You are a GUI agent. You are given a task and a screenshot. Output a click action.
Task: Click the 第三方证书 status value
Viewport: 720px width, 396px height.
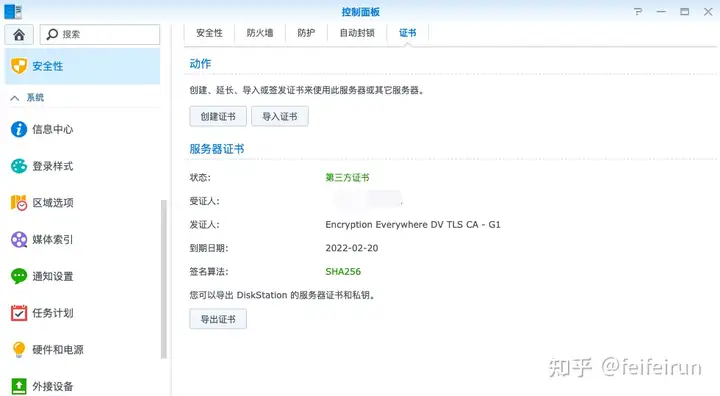tap(347, 177)
